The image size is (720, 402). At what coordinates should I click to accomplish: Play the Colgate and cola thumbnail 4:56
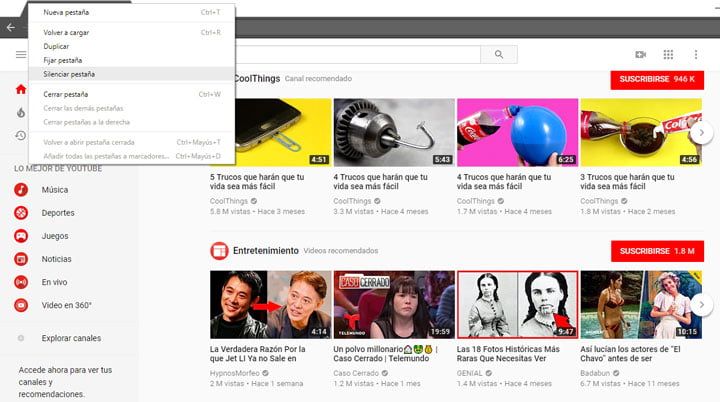click(x=641, y=132)
